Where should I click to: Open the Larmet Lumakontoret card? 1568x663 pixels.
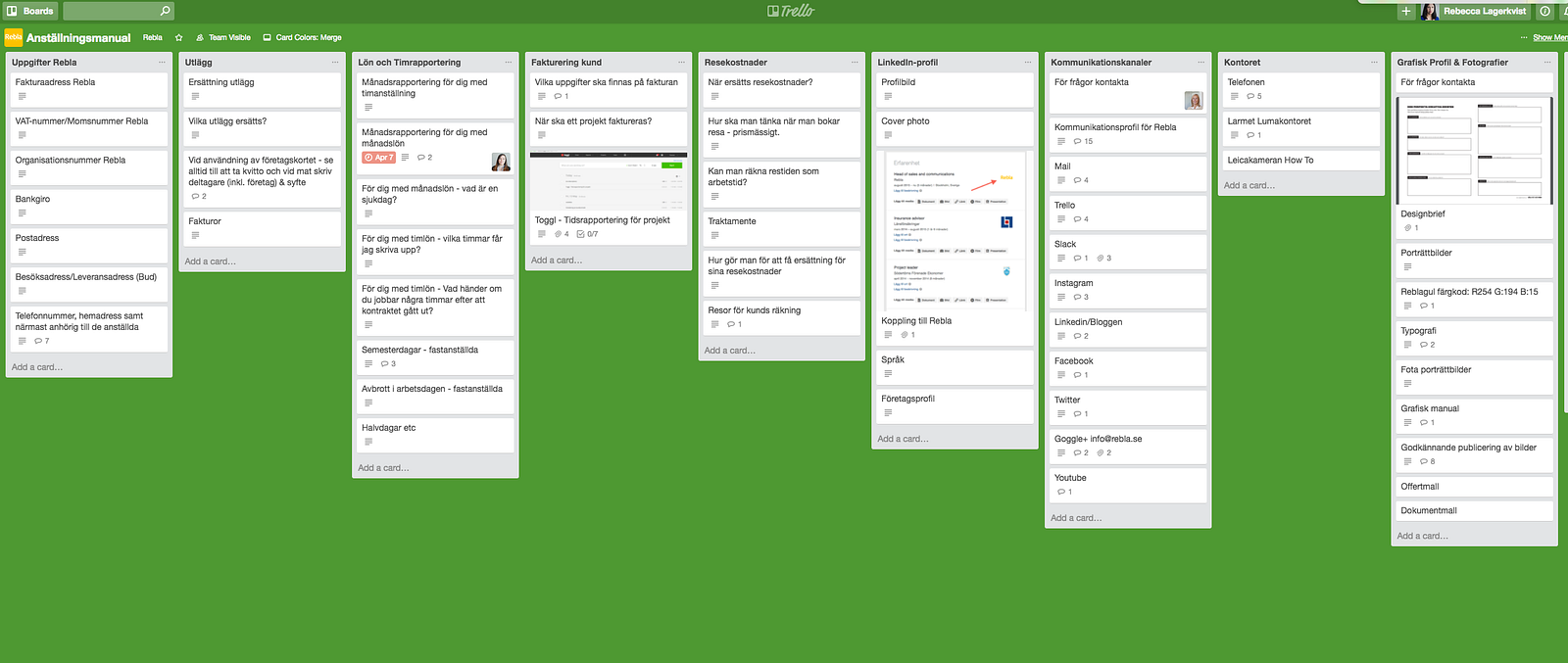pyautogui.click(x=1301, y=128)
